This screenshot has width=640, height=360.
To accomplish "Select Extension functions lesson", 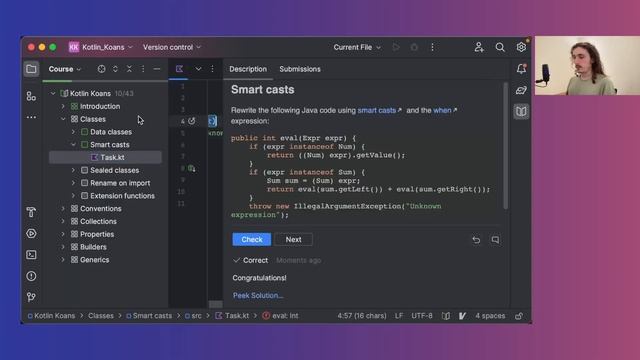I will [122, 196].
